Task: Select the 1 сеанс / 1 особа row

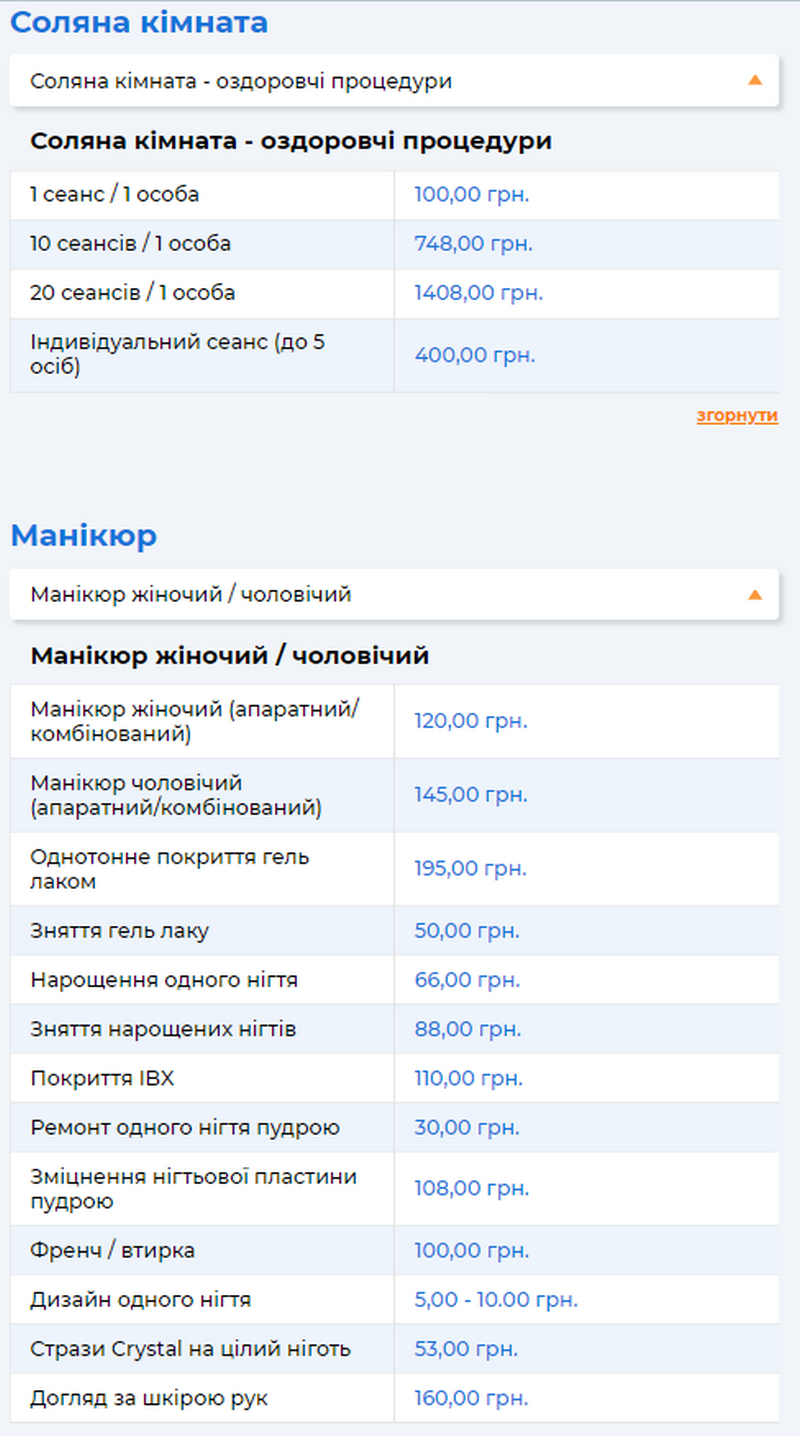Action: click(x=114, y=195)
